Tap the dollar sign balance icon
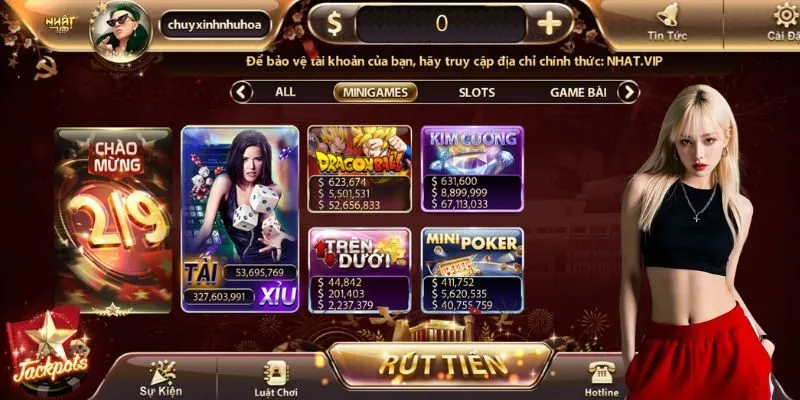Image resolution: width=800 pixels, height=400 pixels. click(334, 23)
